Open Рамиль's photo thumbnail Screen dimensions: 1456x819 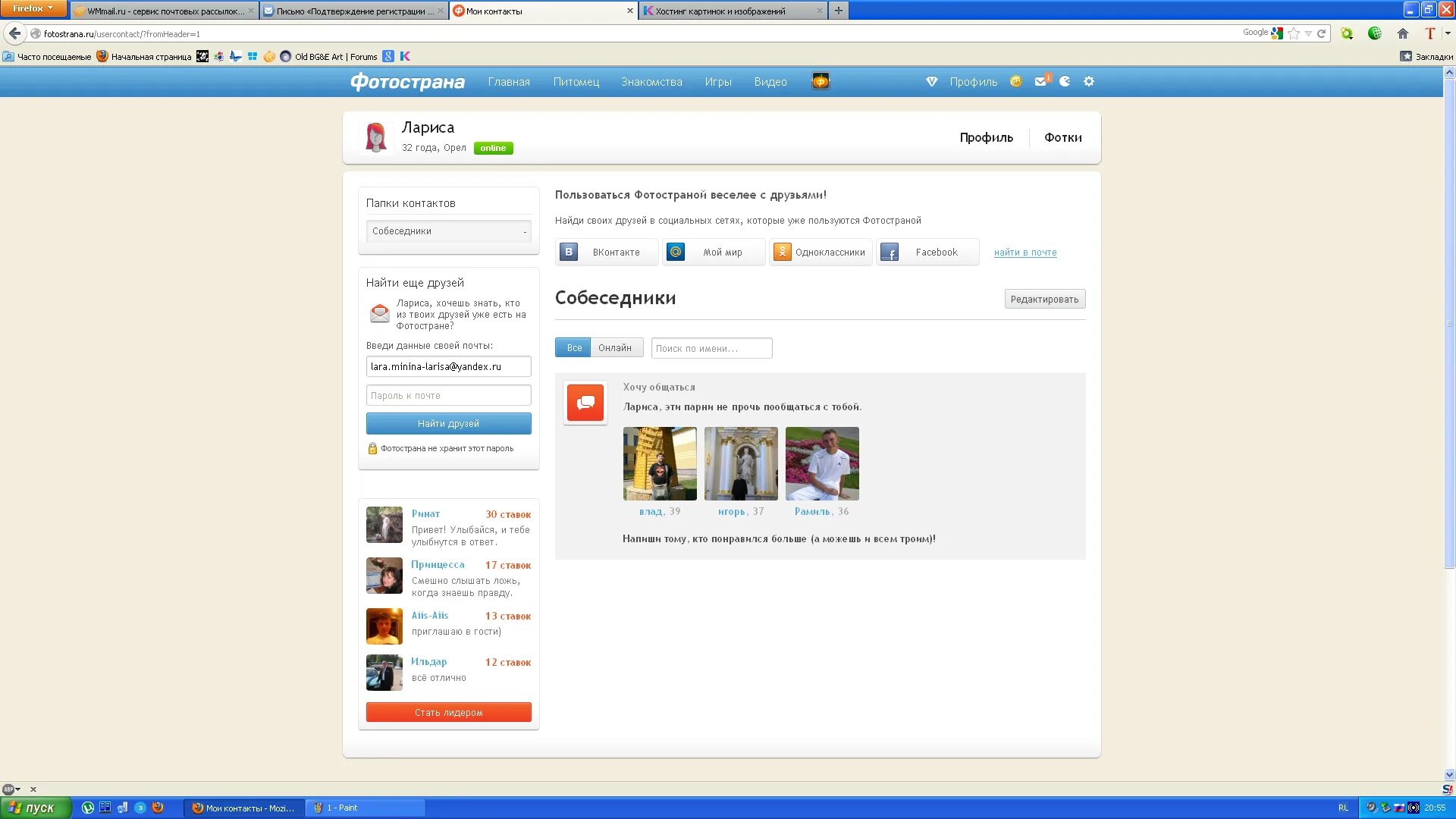[822, 463]
